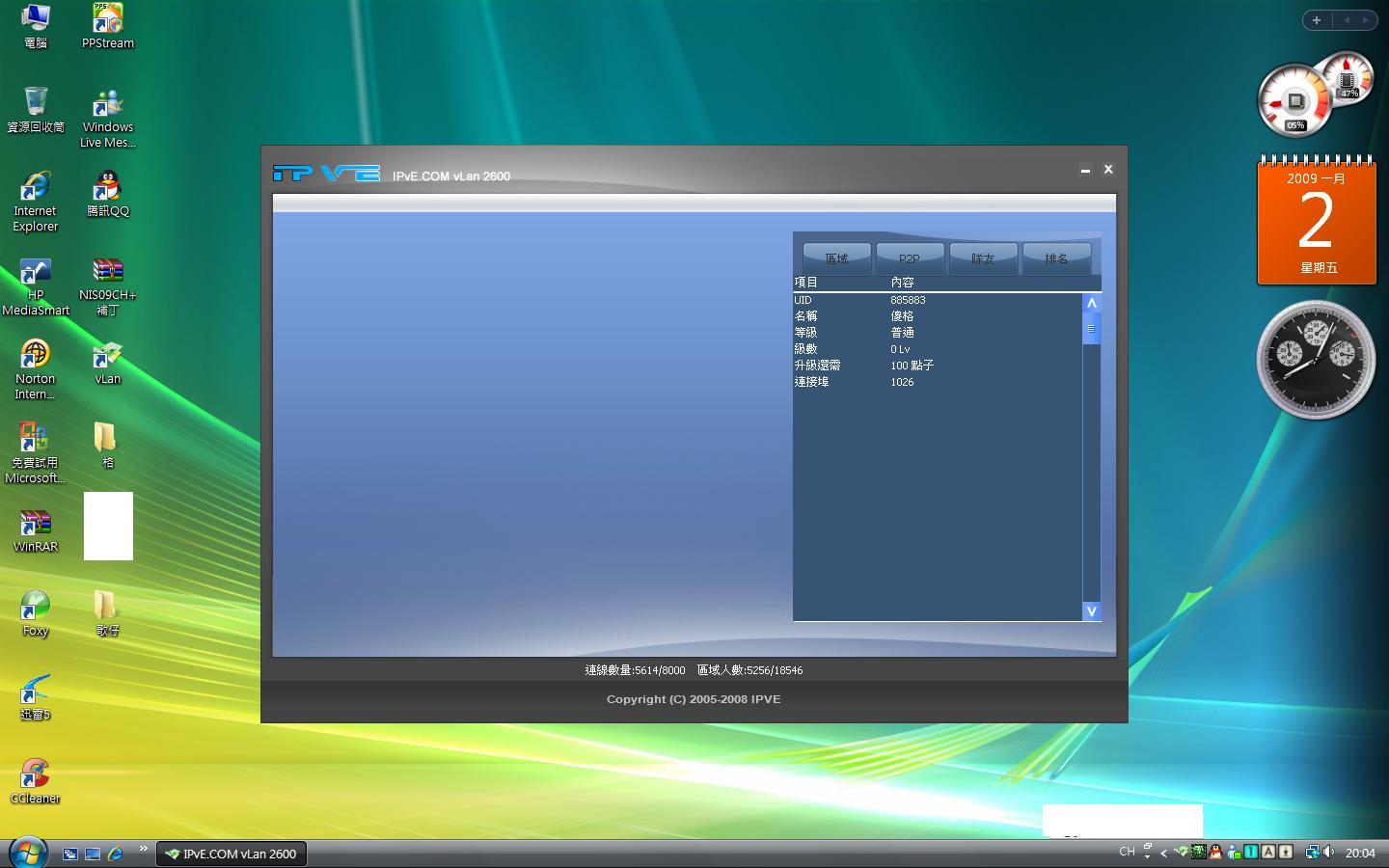
Task: Open the vLan desktop shortcut
Action: click(107, 363)
